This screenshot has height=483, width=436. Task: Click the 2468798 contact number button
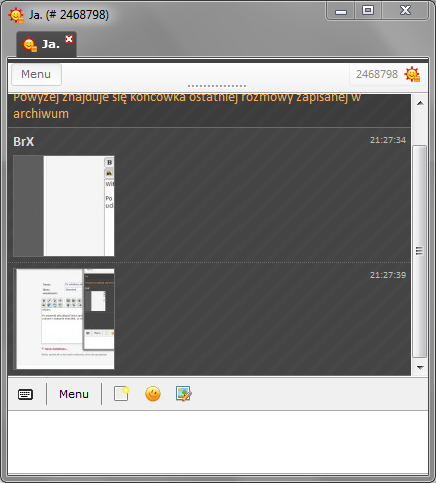[x=377, y=74]
